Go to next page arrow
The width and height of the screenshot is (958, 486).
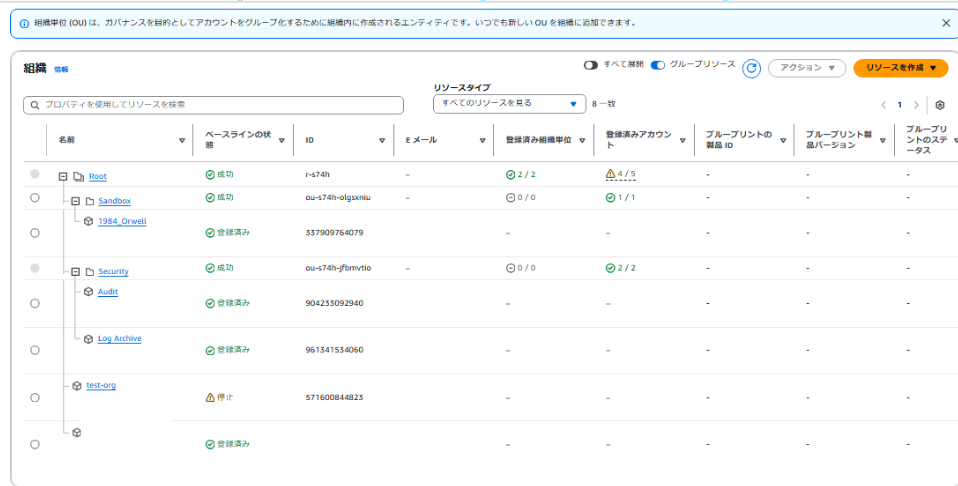916,105
